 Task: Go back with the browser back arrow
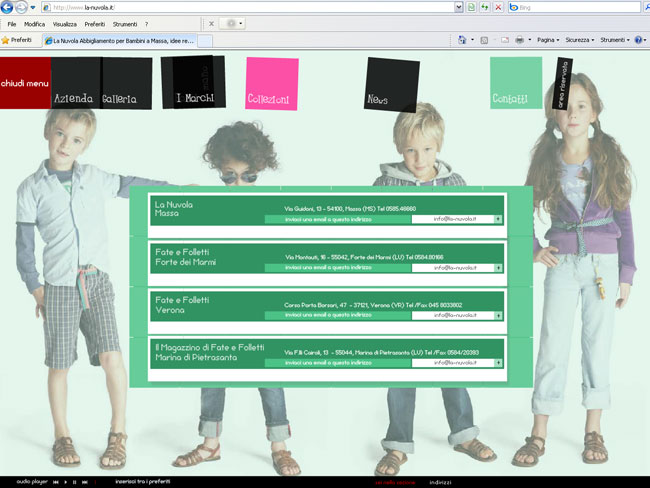(x=7, y=7)
